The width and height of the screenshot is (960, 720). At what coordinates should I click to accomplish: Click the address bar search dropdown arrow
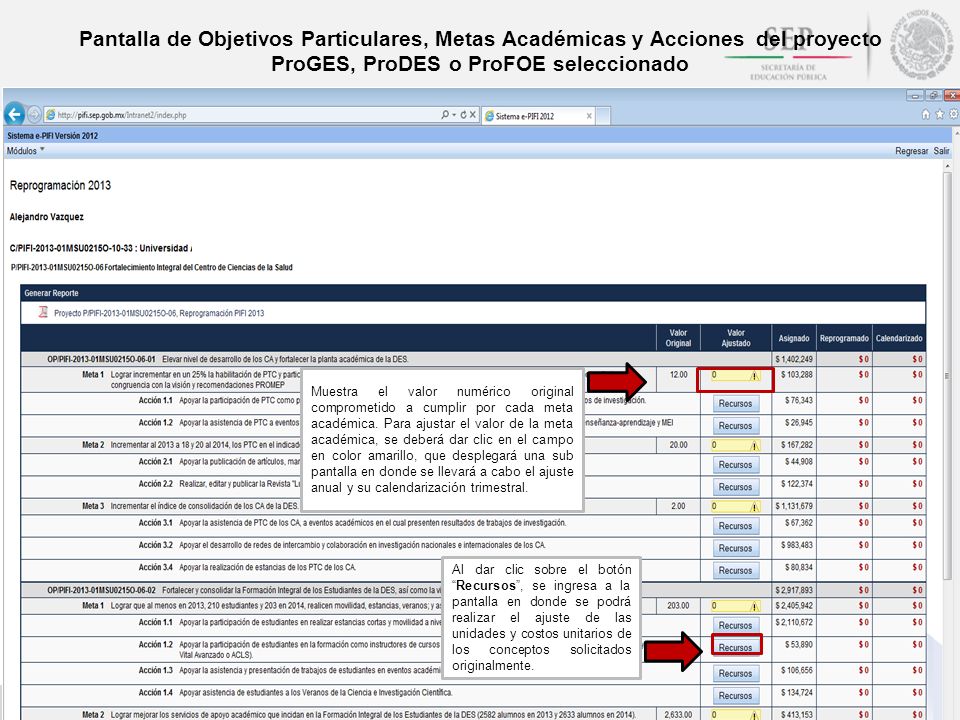click(x=454, y=114)
